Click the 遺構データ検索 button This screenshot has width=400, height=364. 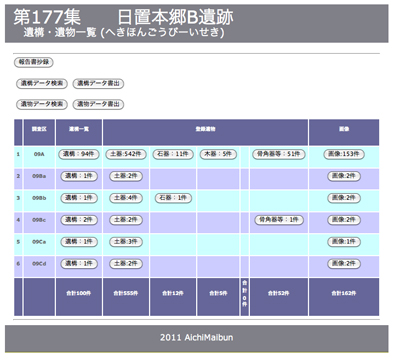42,83
